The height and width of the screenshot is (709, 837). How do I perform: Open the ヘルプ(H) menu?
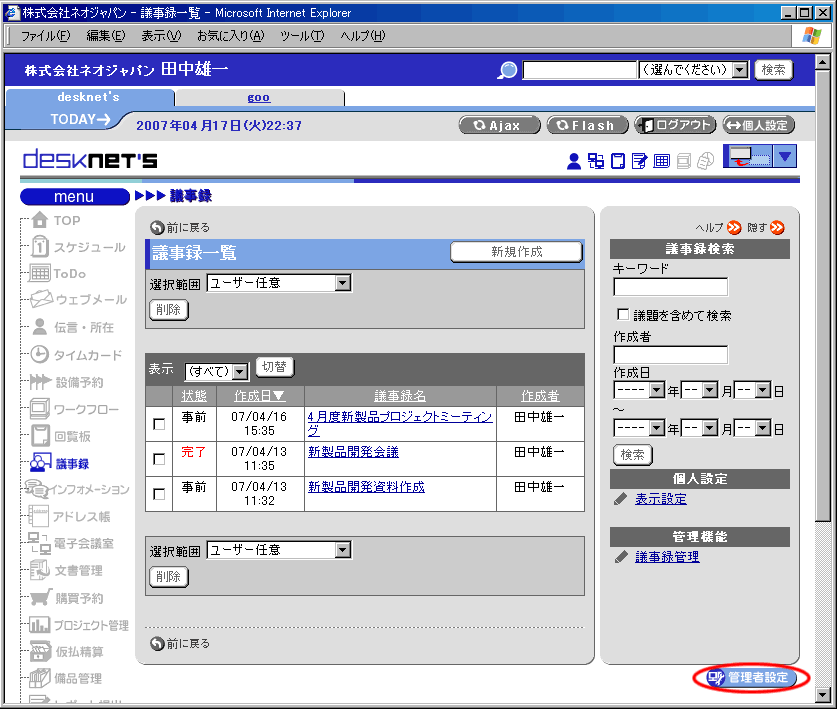click(363, 36)
